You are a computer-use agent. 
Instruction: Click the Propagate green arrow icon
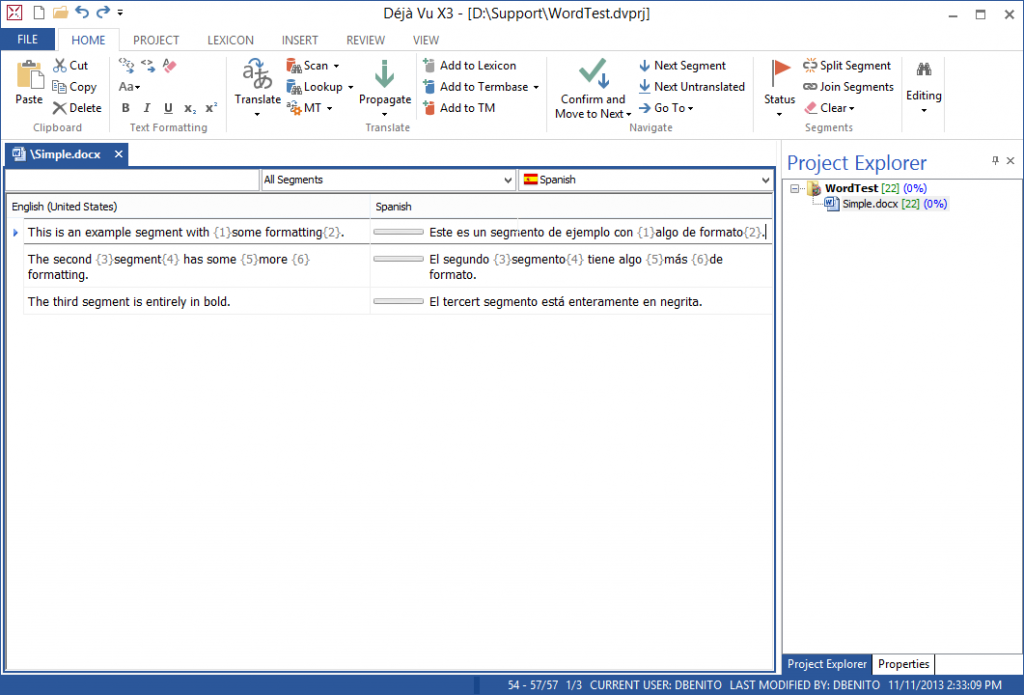385,74
